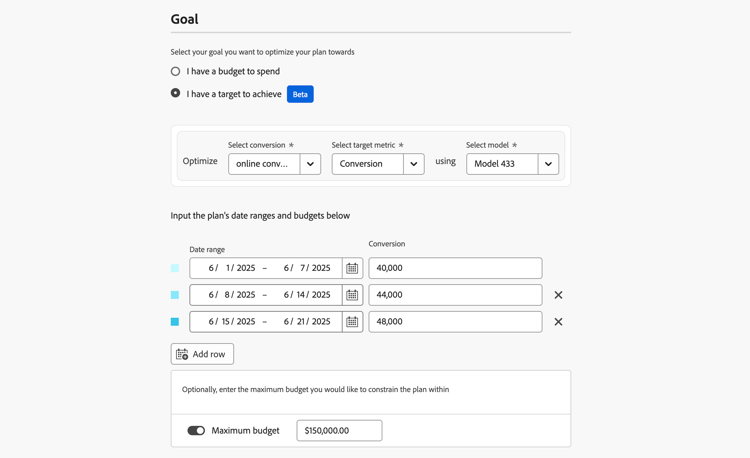The width and height of the screenshot is (750, 458).
Task: Click the Add row button
Action: pos(202,354)
